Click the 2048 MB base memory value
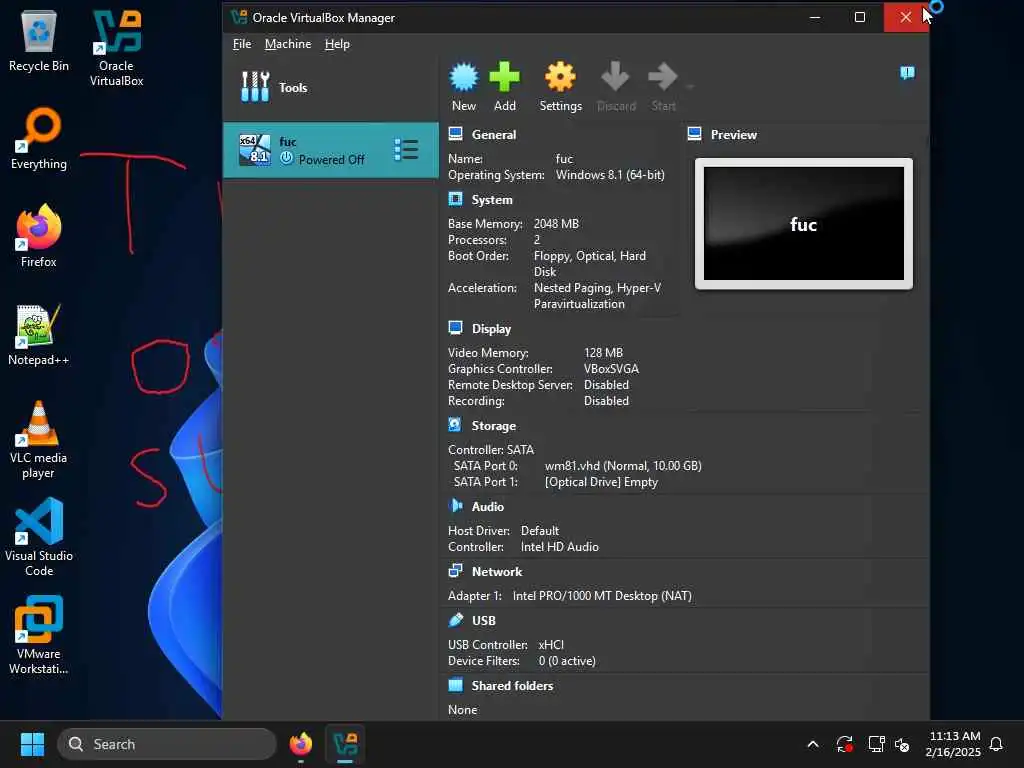This screenshot has width=1024, height=768. [556, 224]
